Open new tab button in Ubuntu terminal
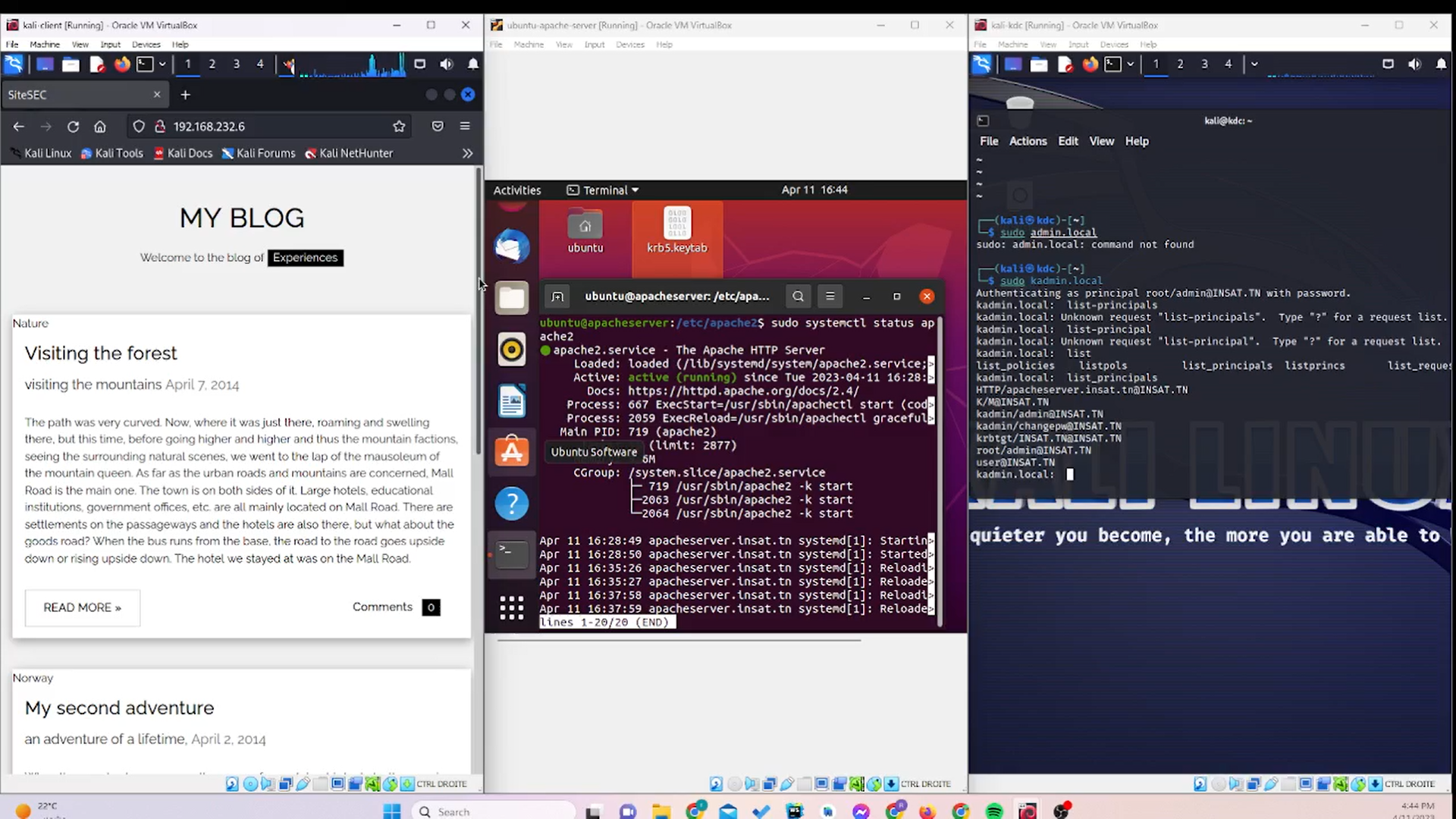The height and width of the screenshot is (819, 1456). pyautogui.click(x=557, y=297)
